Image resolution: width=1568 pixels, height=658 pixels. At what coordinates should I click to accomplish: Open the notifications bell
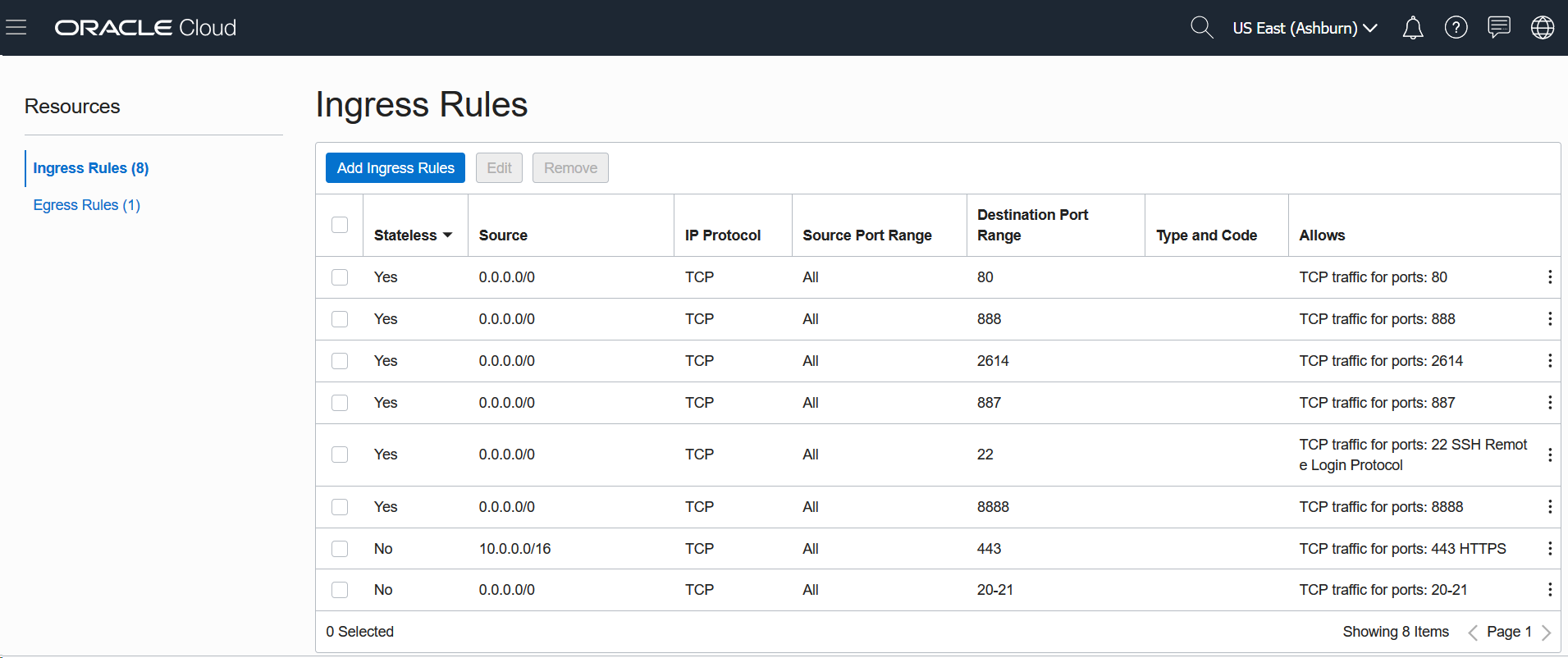click(x=1412, y=28)
